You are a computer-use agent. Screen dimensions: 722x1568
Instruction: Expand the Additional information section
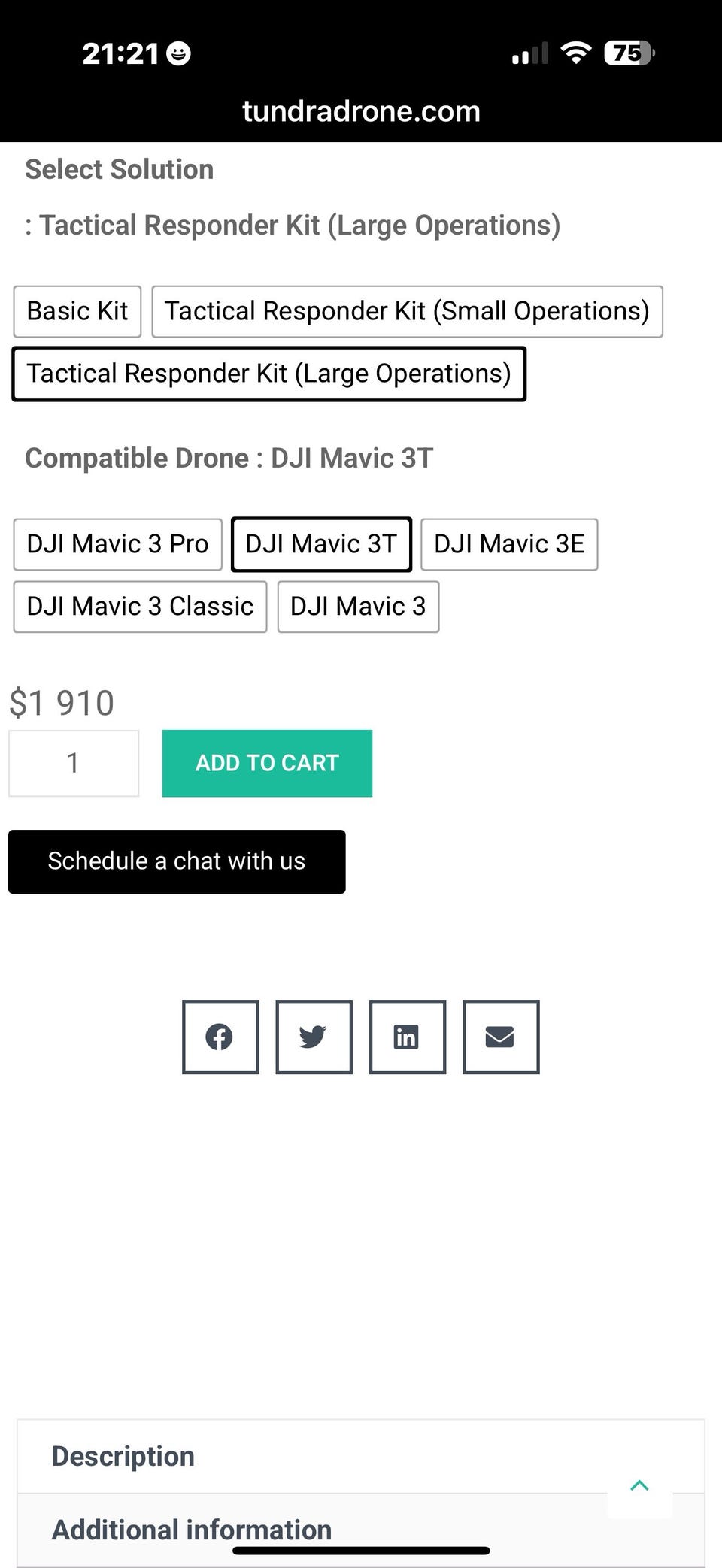pyautogui.click(x=192, y=1529)
